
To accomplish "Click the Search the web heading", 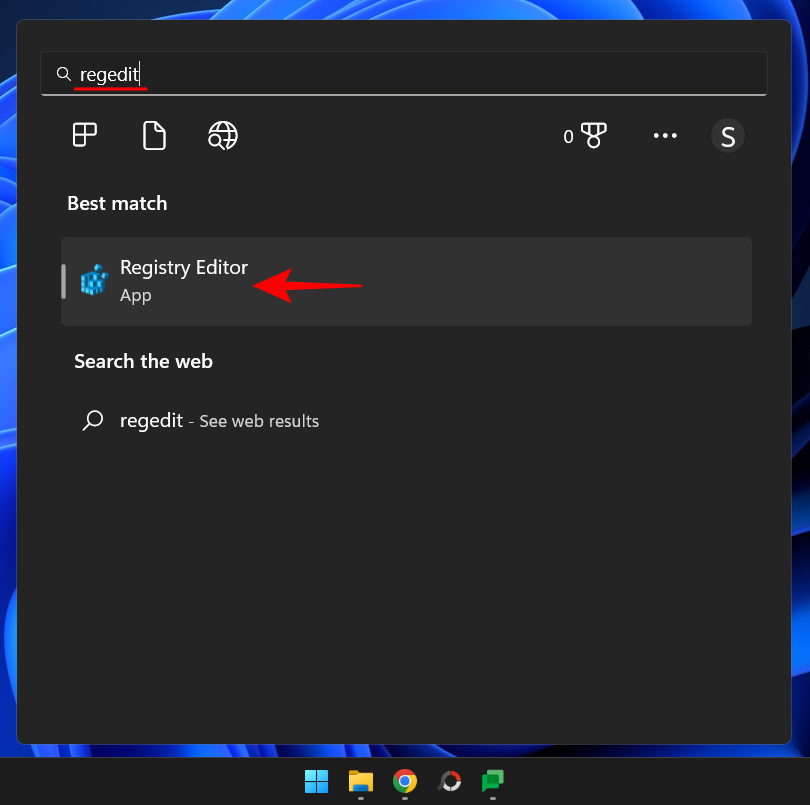I will pos(143,361).
